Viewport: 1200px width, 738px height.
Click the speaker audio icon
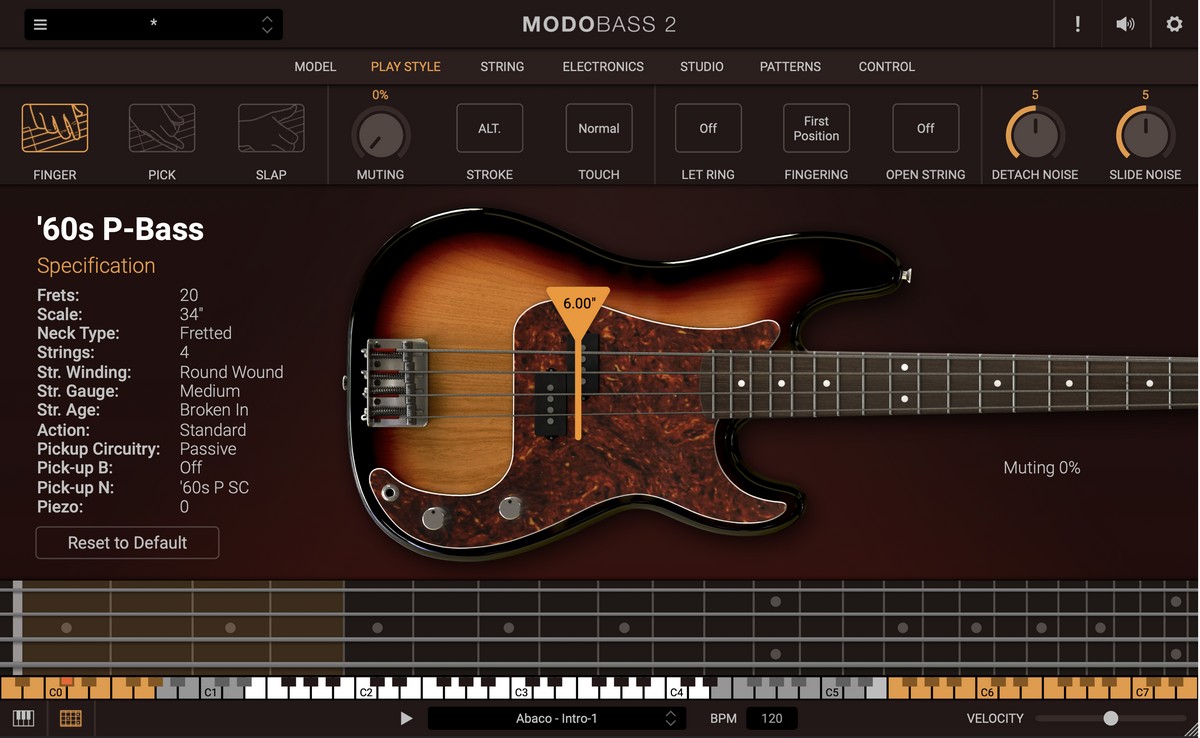point(1125,25)
